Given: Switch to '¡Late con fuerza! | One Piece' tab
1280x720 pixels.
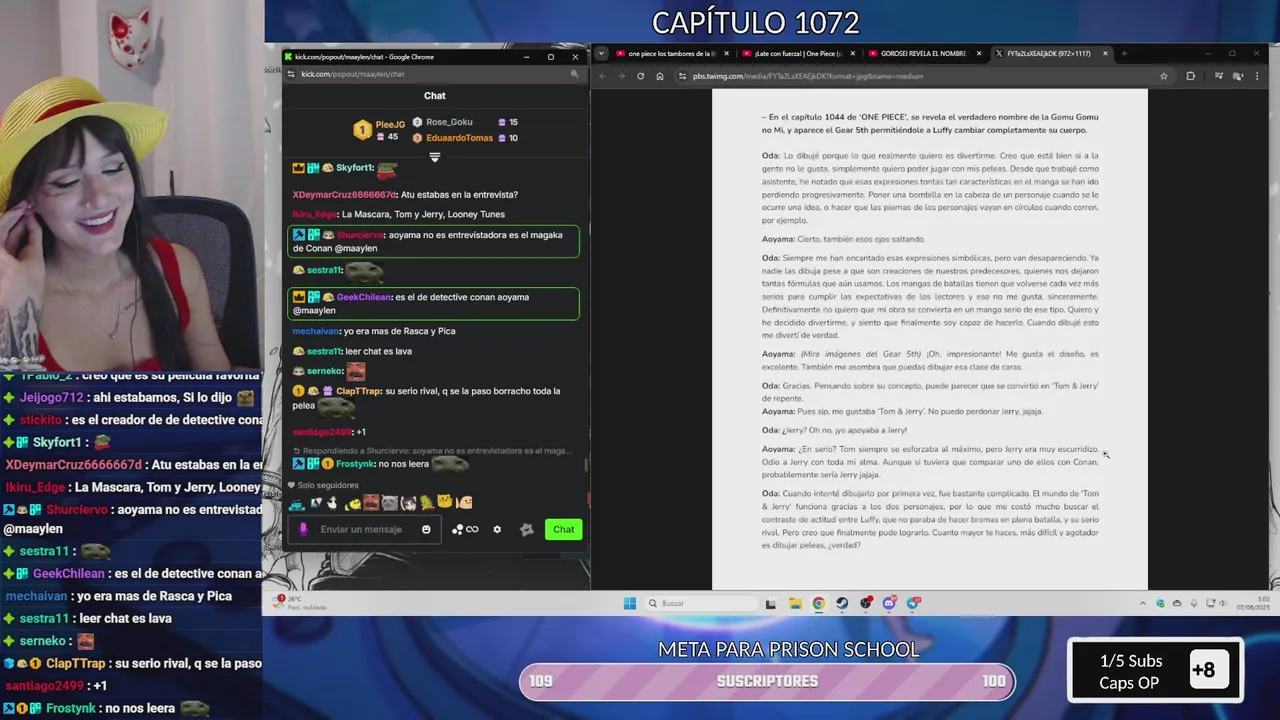Looking at the screenshot, I should 795,53.
